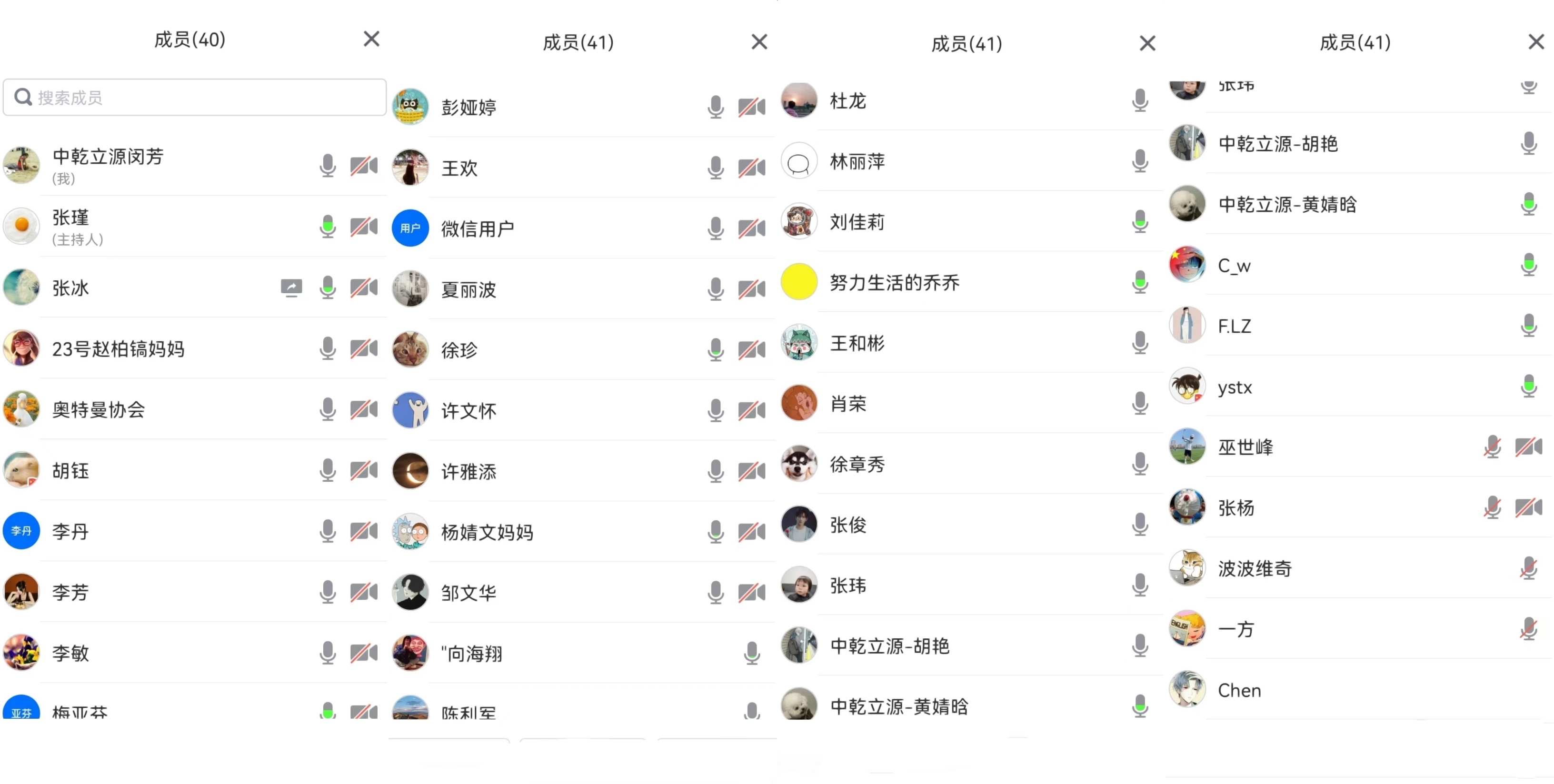Click the microphone icon for 张瑾
The height and width of the screenshot is (784, 1554).
coord(328,227)
